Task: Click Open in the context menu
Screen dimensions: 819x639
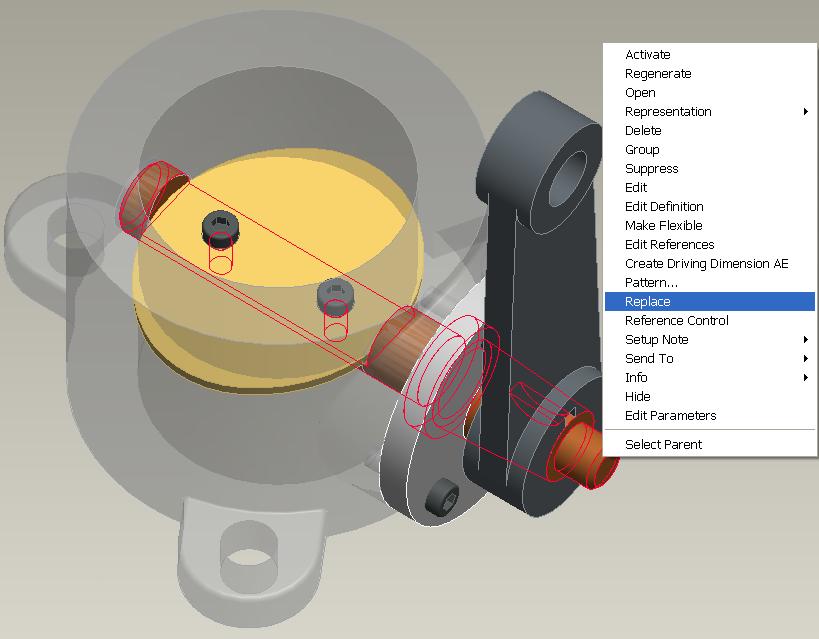Action: tap(709, 93)
